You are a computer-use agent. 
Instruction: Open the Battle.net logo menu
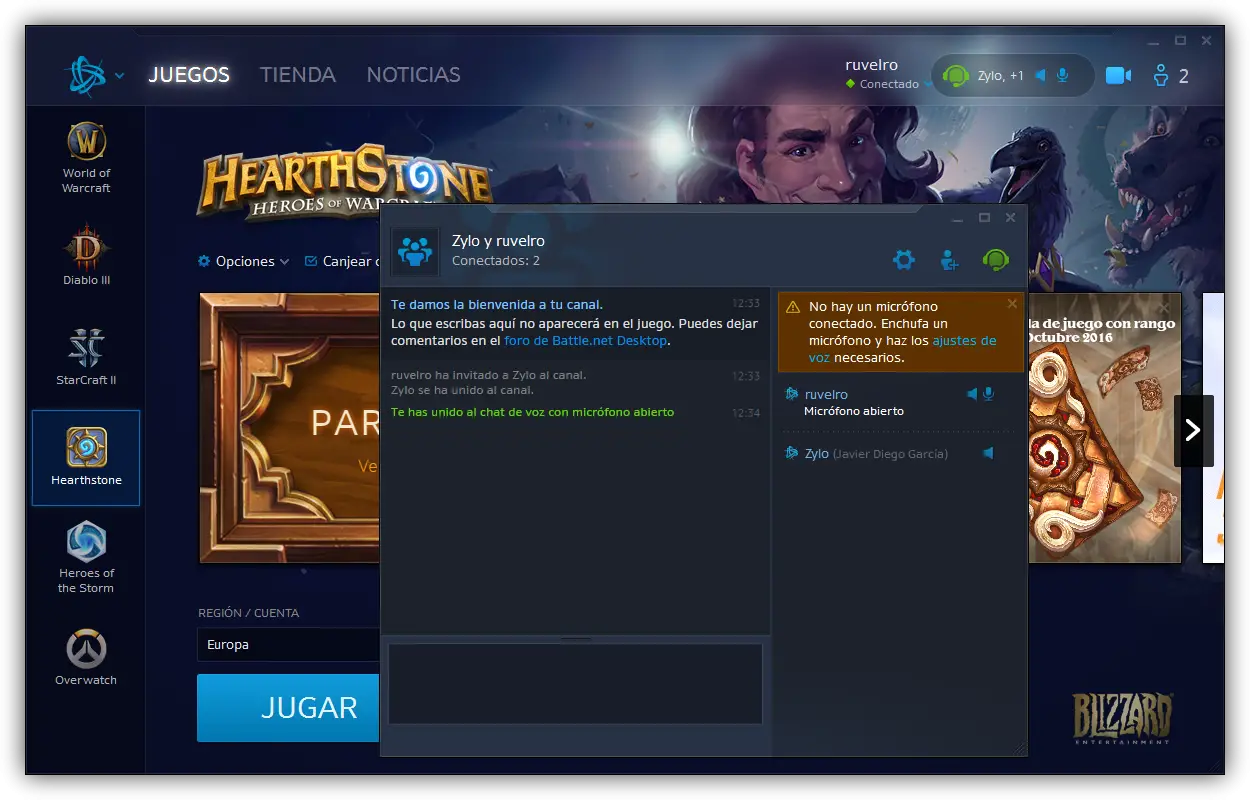point(95,75)
